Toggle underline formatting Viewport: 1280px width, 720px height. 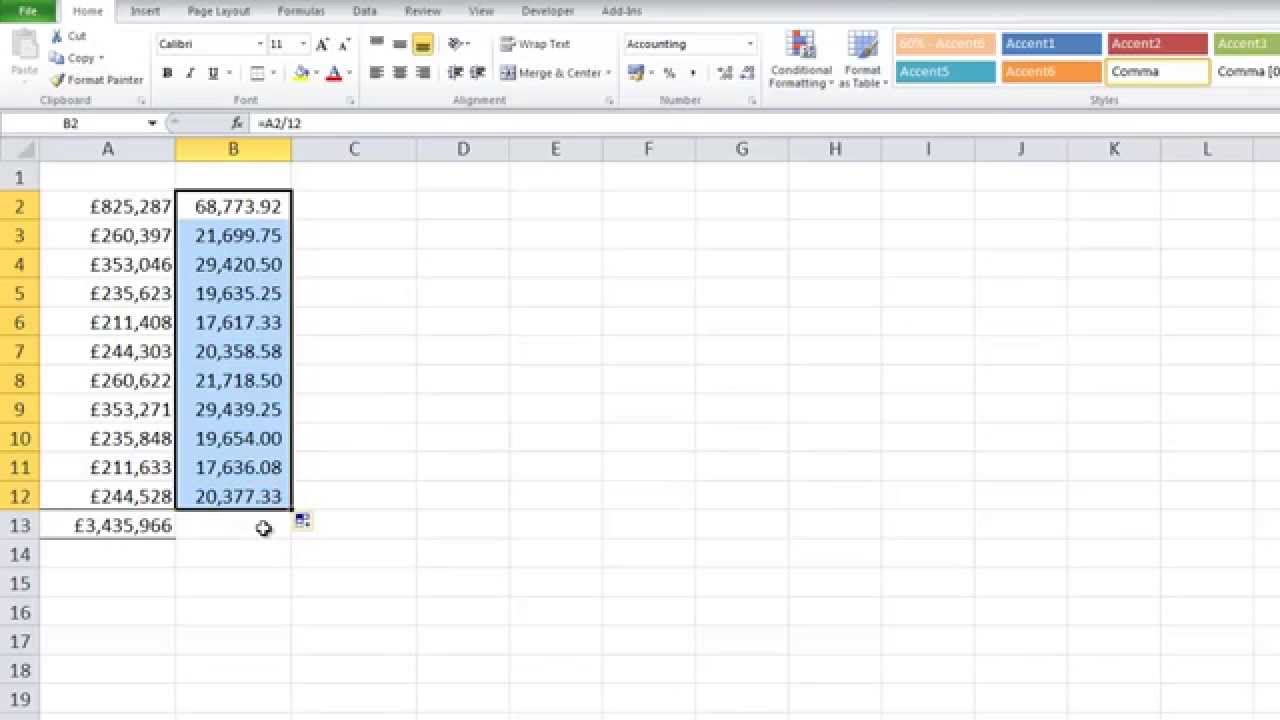coord(213,73)
